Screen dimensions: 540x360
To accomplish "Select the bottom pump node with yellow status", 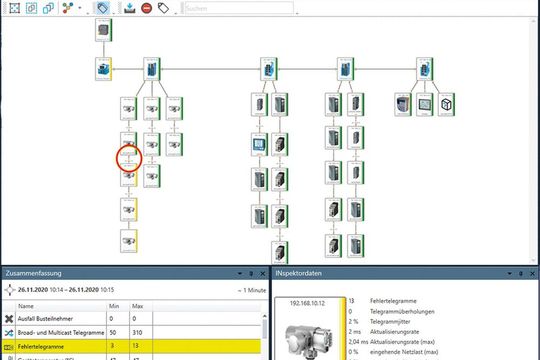I will click(x=129, y=241).
